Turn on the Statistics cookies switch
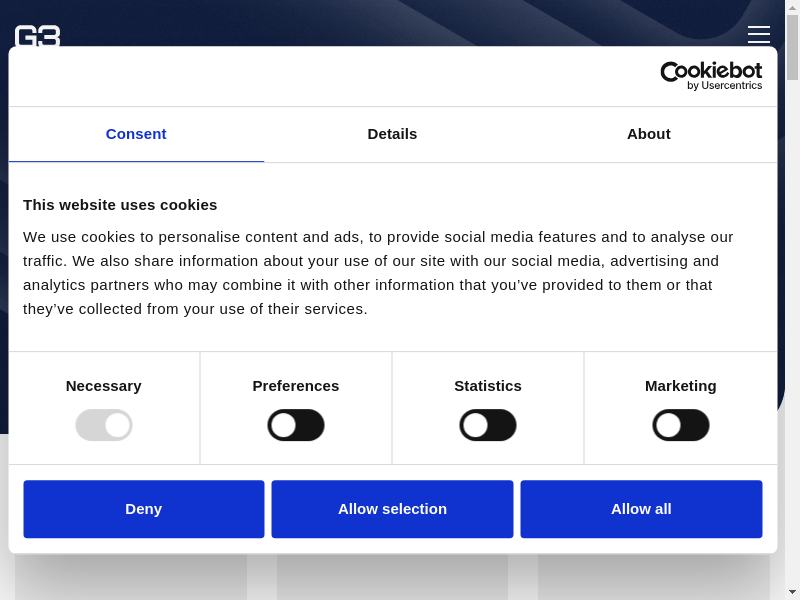The height and width of the screenshot is (600, 800). coord(488,425)
